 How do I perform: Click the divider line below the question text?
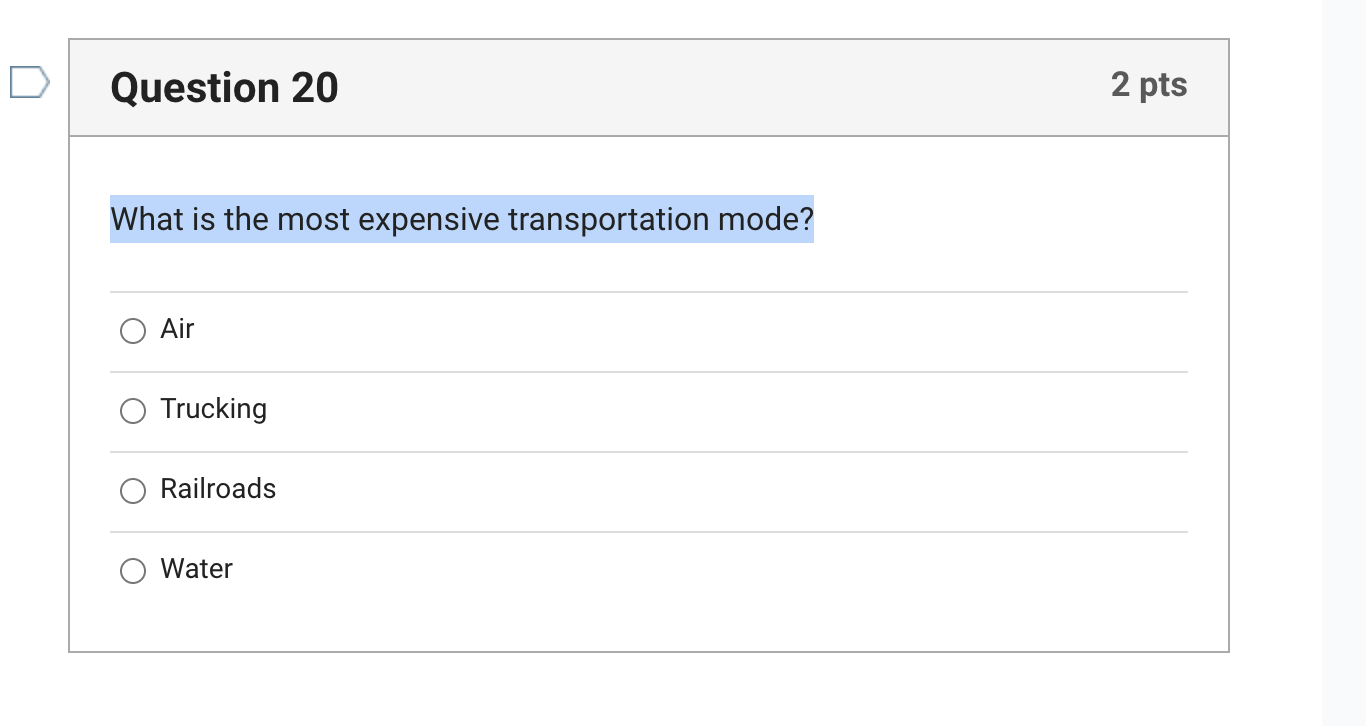pyautogui.click(x=648, y=290)
